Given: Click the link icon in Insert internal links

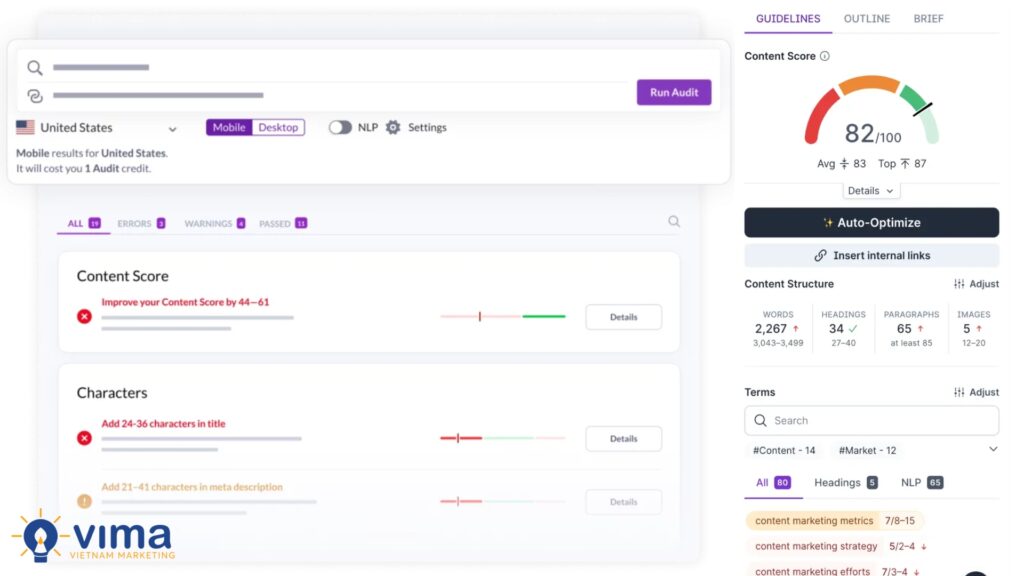Looking at the screenshot, I should click(x=820, y=255).
